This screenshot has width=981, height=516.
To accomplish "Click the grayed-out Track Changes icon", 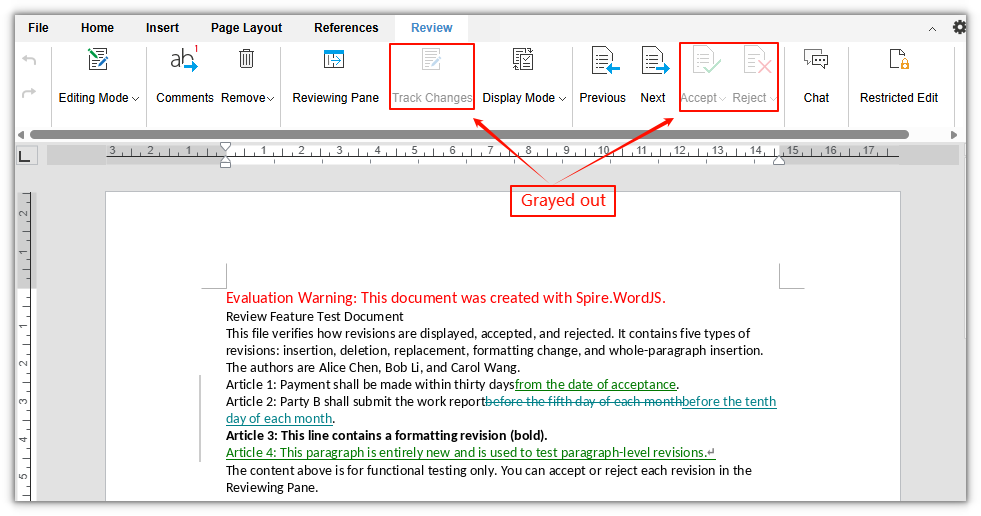I will pyautogui.click(x=431, y=59).
